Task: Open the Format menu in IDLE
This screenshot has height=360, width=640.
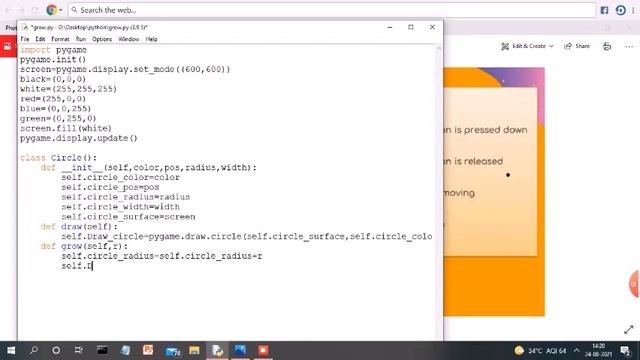Action: pos(60,39)
